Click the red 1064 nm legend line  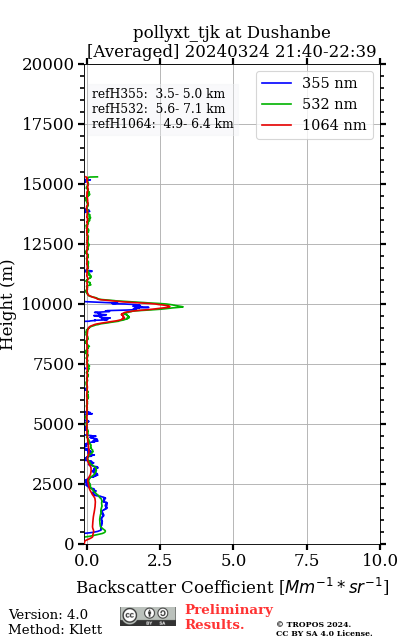(276, 124)
